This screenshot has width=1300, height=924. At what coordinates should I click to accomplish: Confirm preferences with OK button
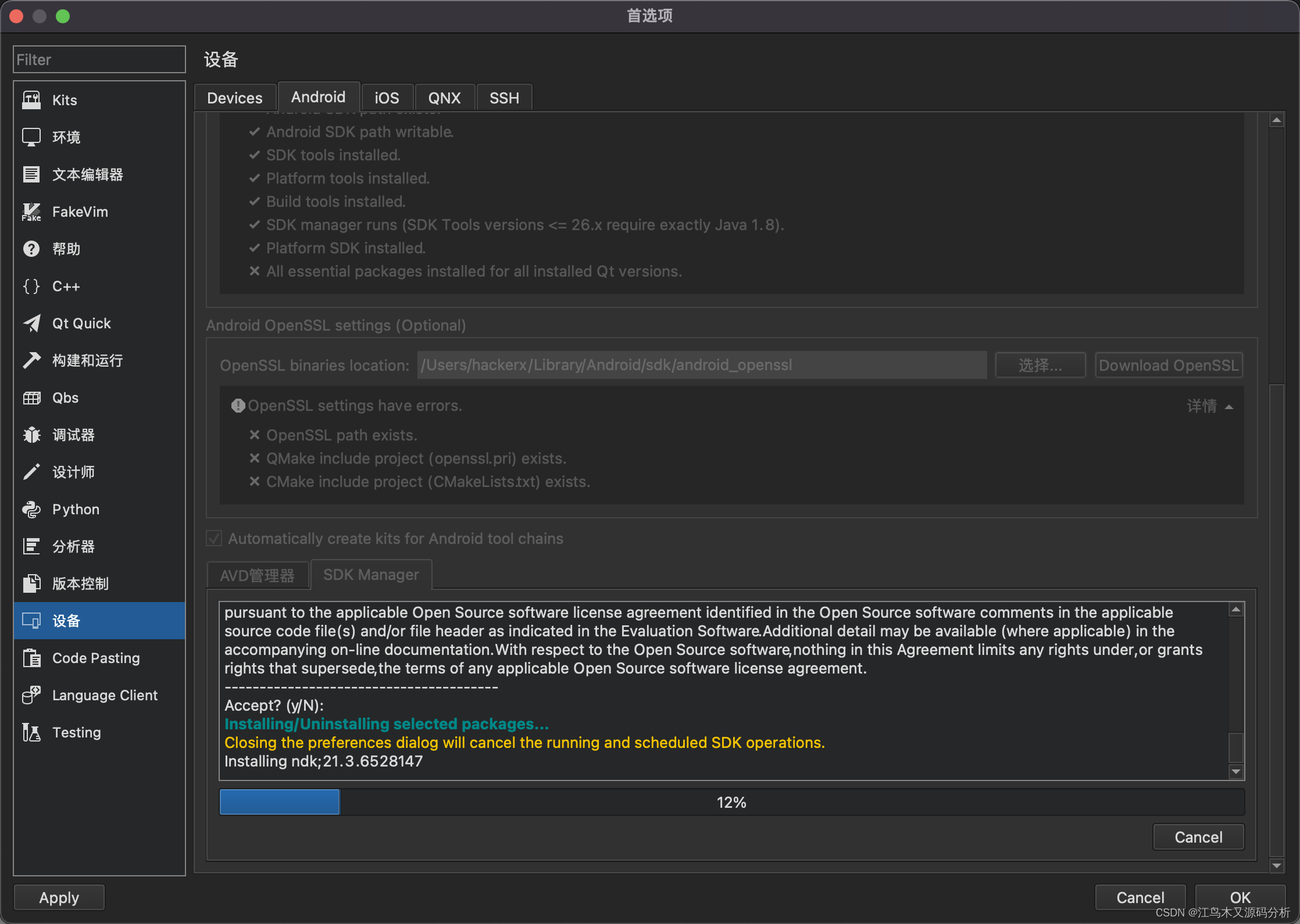(1240, 897)
